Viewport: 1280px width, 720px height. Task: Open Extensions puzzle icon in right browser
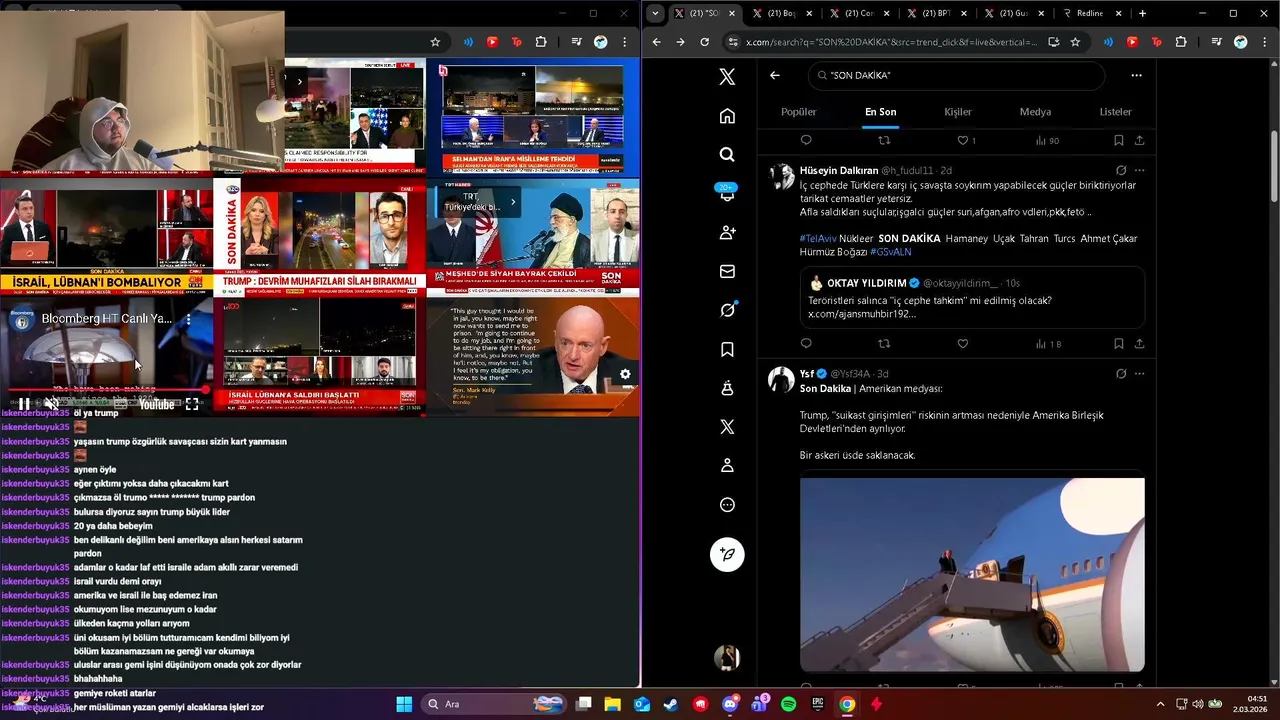click(1181, 42)
